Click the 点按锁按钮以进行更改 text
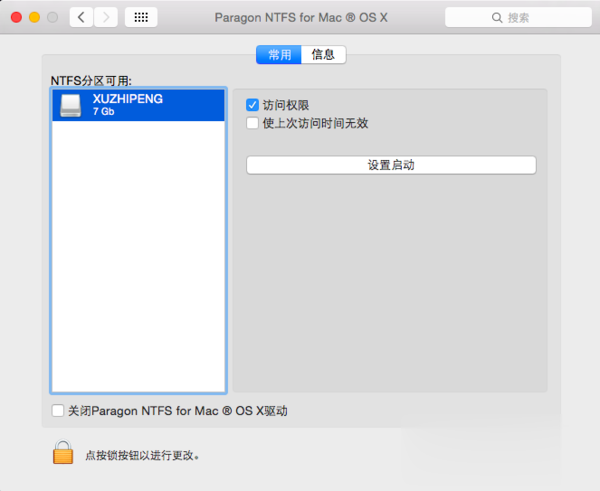The height and width of the screenshot is (491, 600). click(x=142, y=455)
